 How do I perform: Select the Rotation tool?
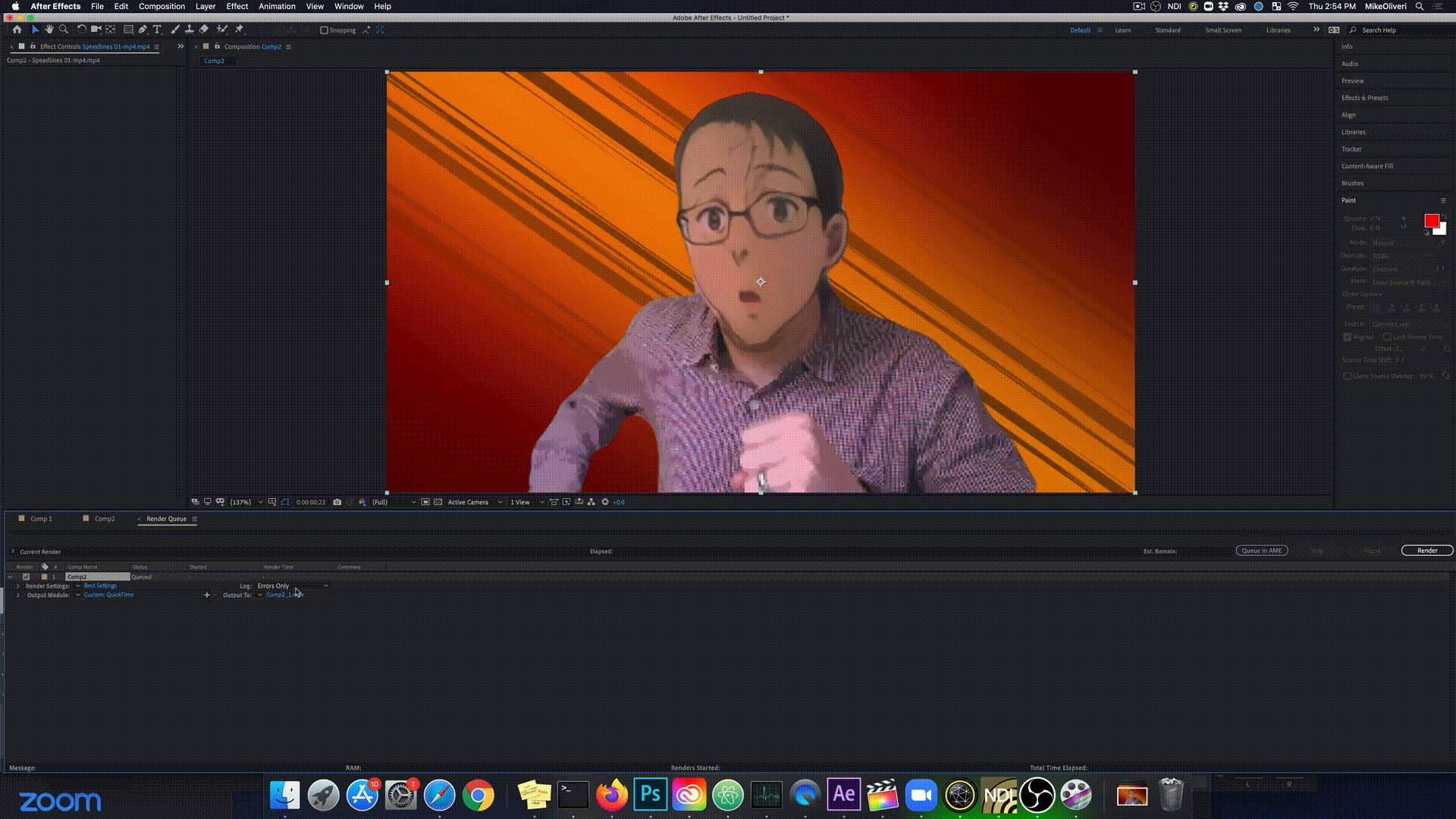[81, 30]
